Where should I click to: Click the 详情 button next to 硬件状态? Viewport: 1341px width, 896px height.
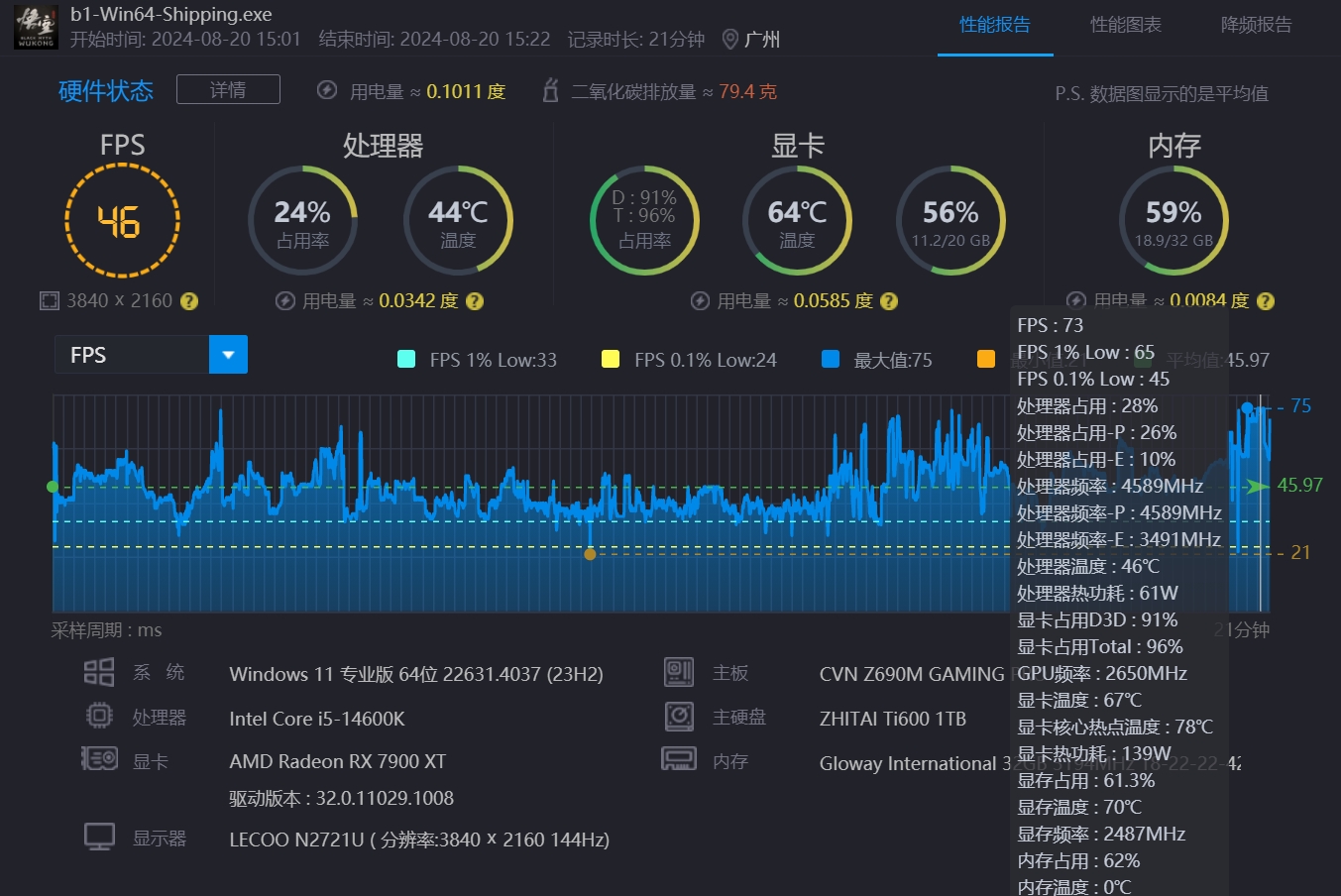point(228,89)
